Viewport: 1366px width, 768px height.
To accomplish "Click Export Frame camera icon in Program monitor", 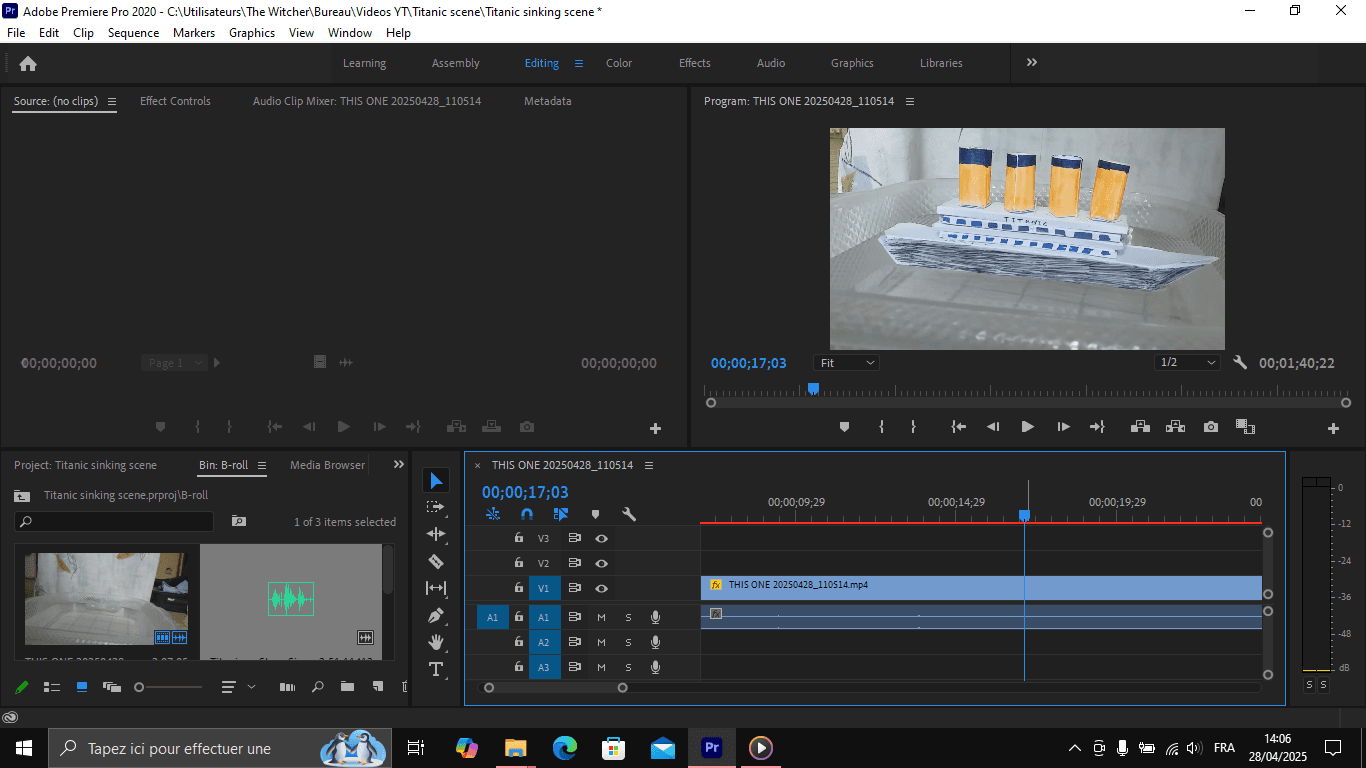I will (x=1211, y=427).
